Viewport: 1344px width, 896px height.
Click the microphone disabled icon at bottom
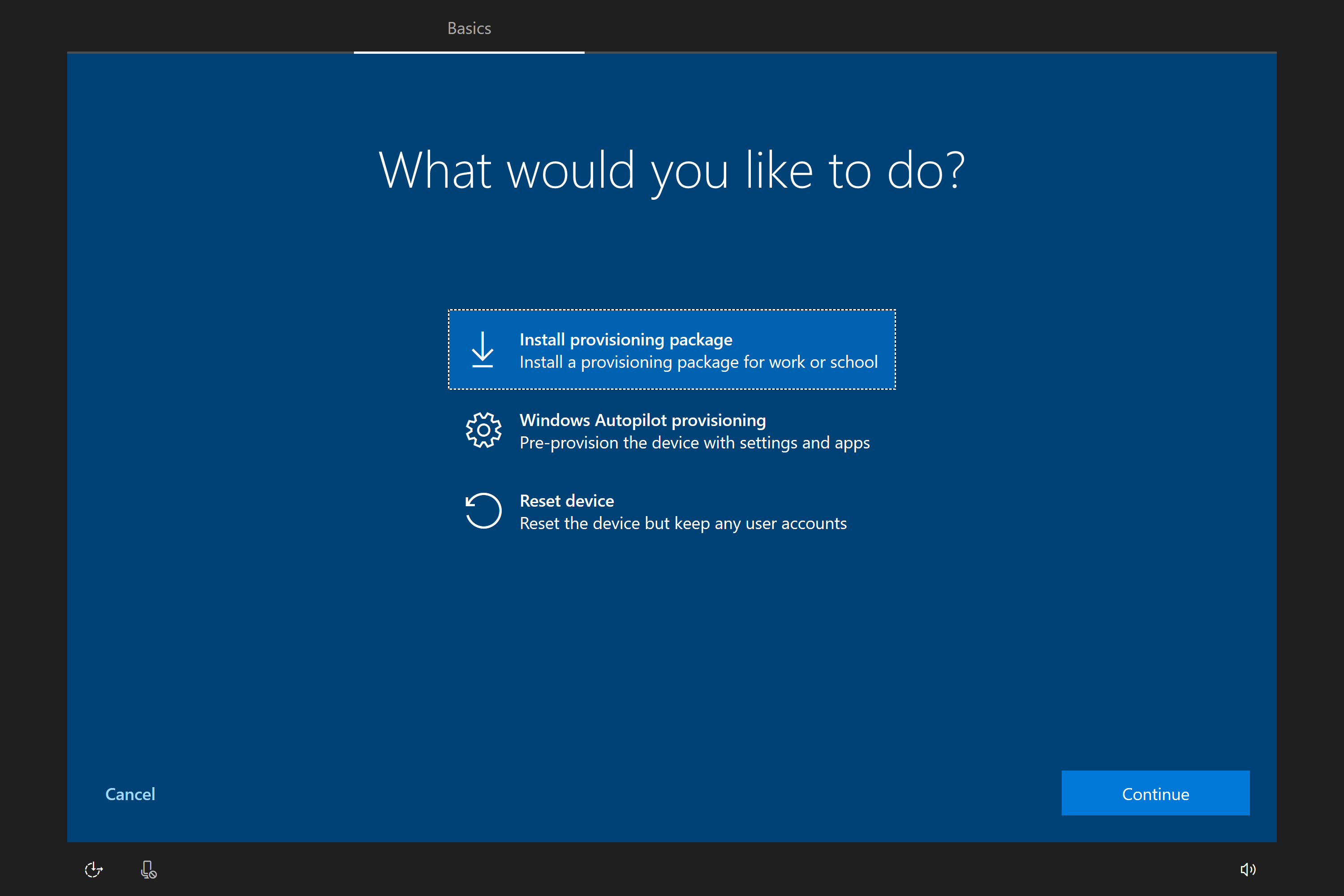tap(149, 869)
